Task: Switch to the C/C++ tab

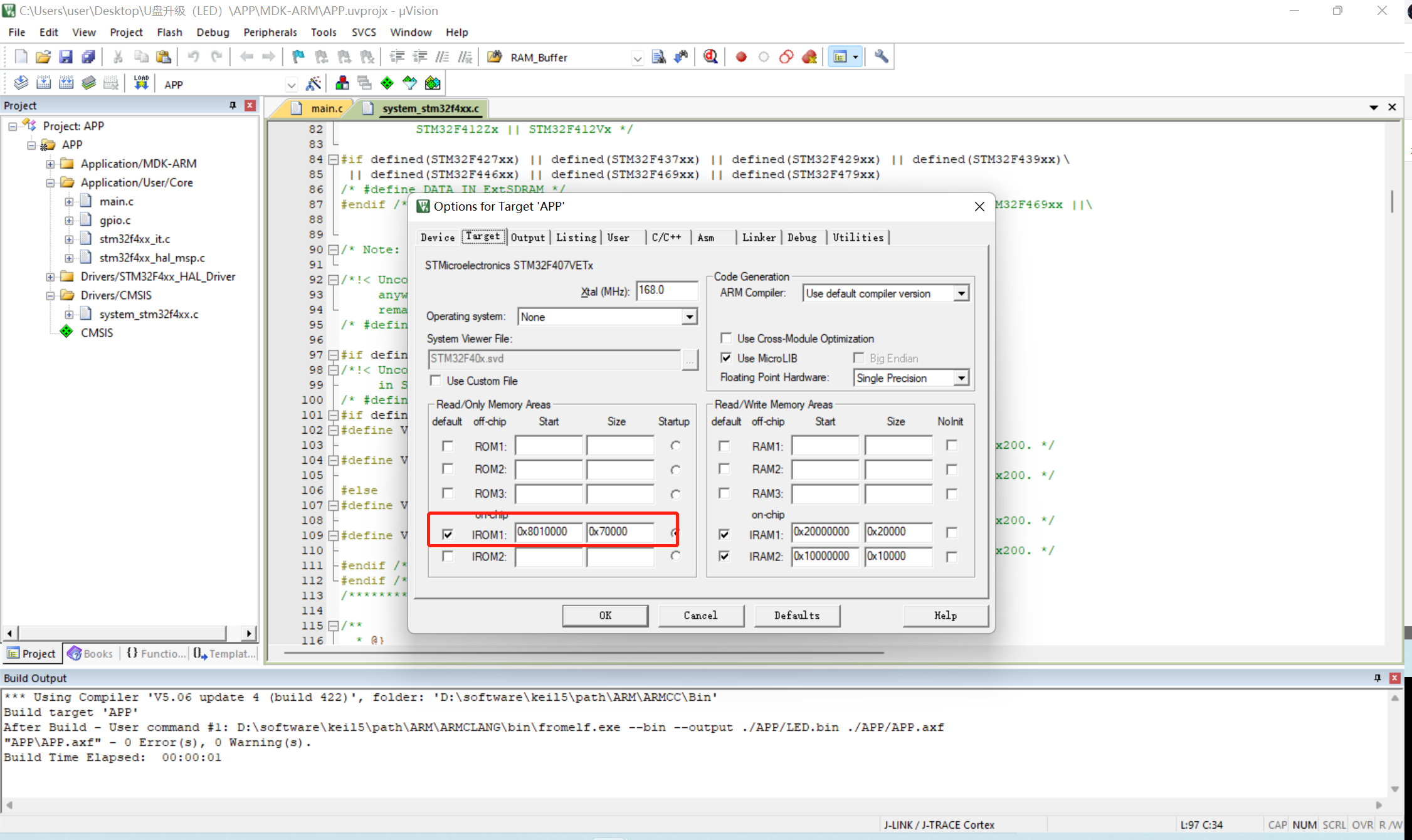Action: (666, 237)
